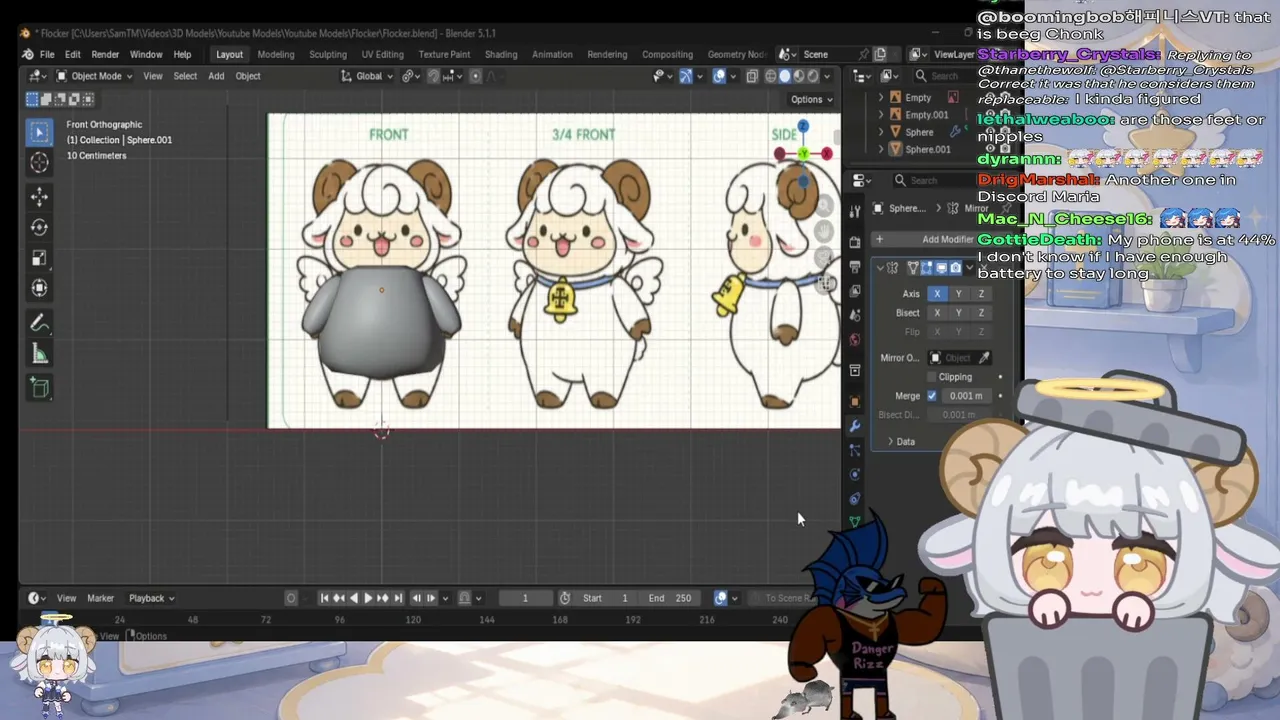1280x720 pixels.
Task: Open the Tool properties tab
Action: tap(854, 212)
